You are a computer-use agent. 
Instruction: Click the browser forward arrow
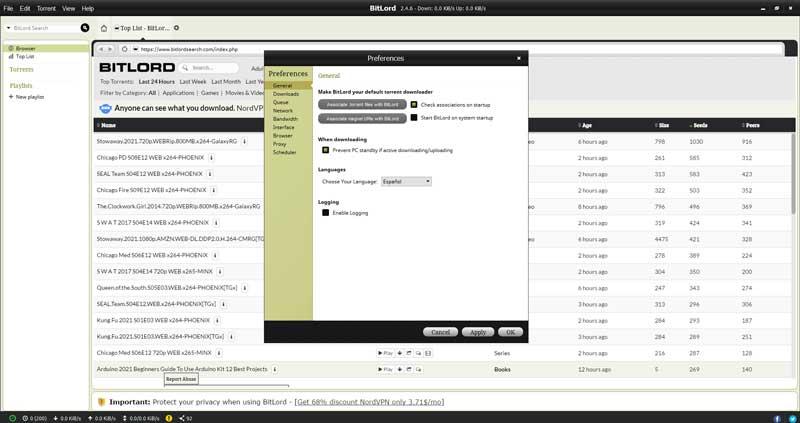pyautogui.click(x=110, y=49)
